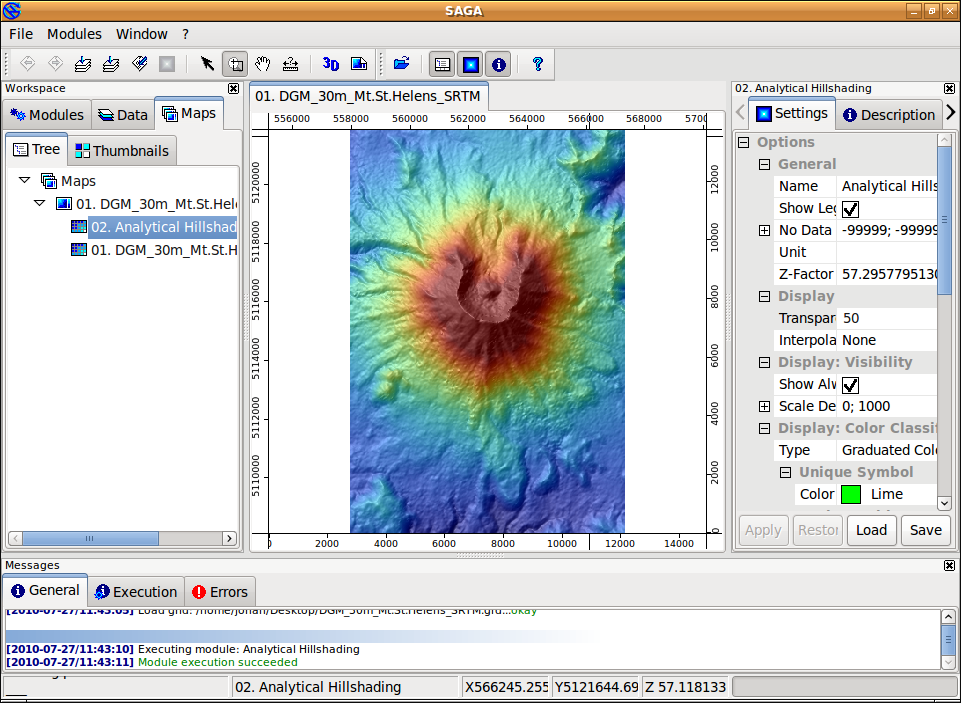Click the blue question mark Help icon
961x703 pixels.
(x=538, y=64)
